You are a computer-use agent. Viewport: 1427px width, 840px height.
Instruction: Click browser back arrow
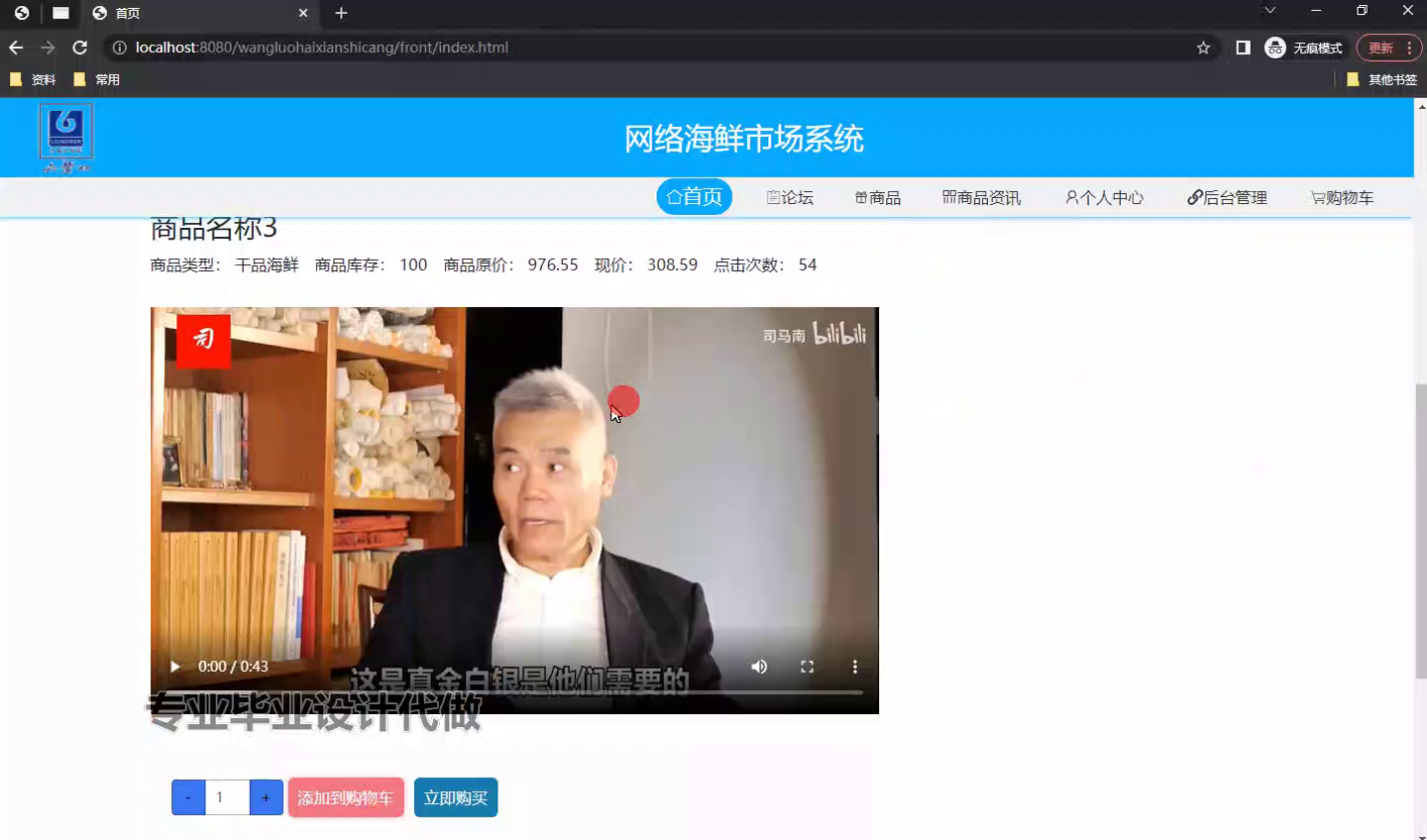pyautogui.click(x=16, y=48)
